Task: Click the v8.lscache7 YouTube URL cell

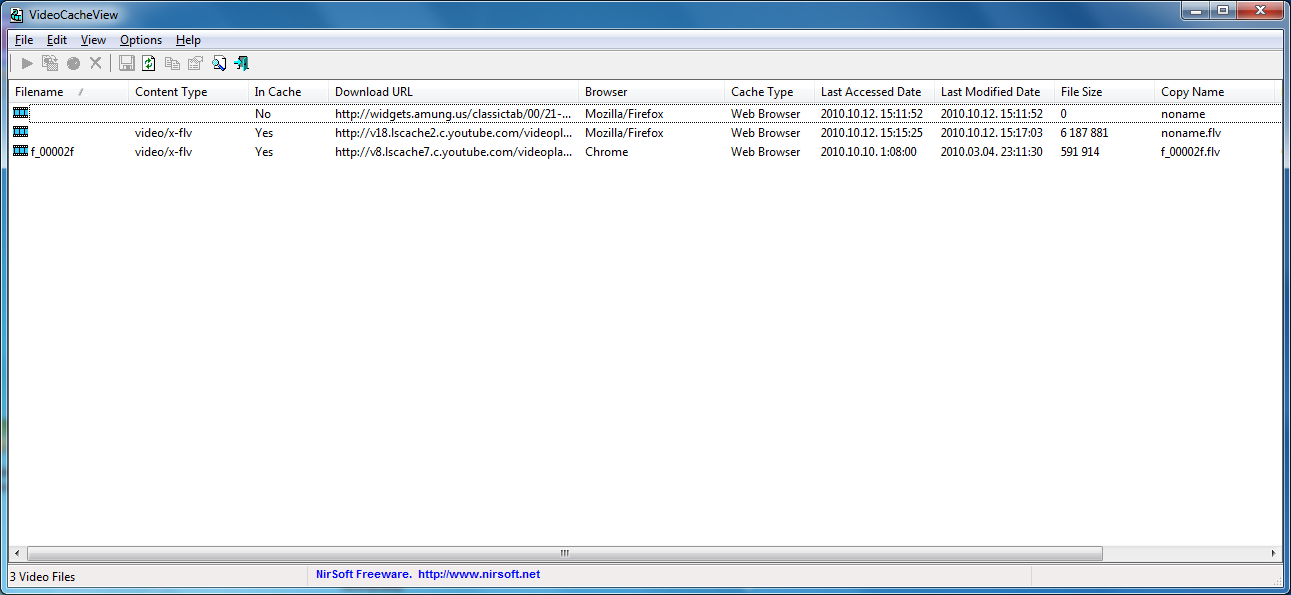Action: 453,152
